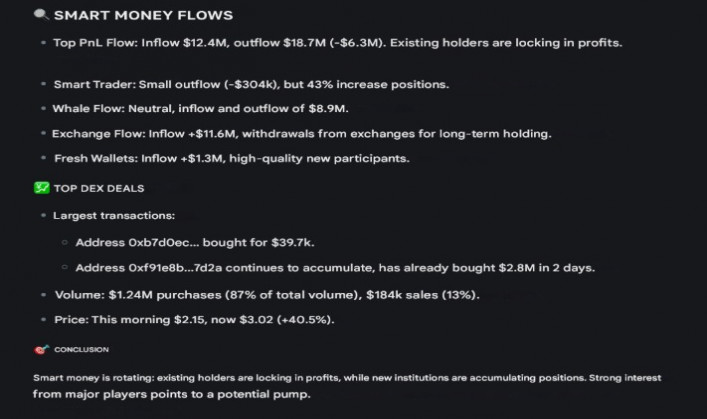Click the hollow bullet before address 0xf91e8b
The width and height of the screenshot is (707, 419).
click(65, 267)
